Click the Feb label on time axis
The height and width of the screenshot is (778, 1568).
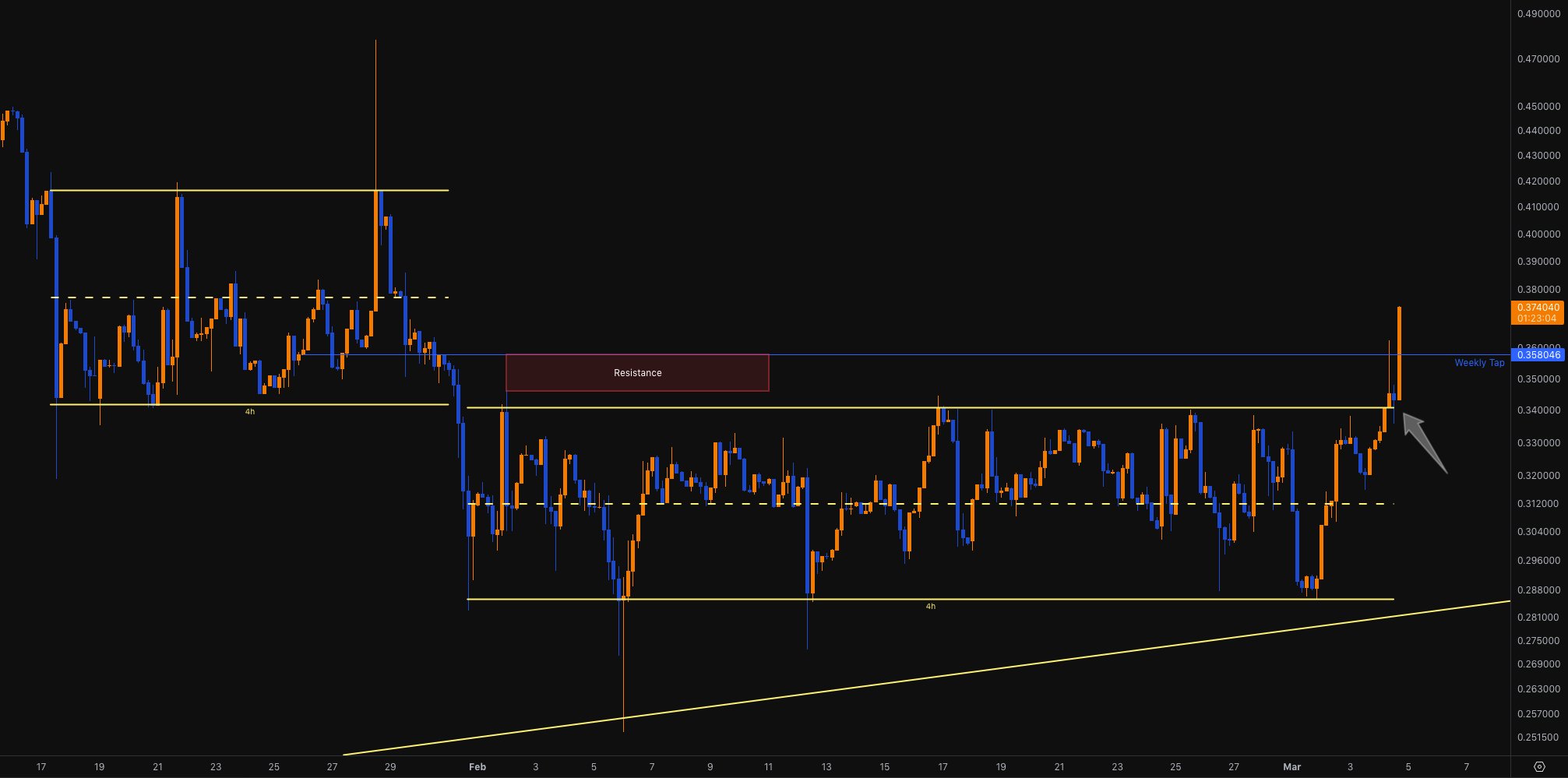[477, 767]
